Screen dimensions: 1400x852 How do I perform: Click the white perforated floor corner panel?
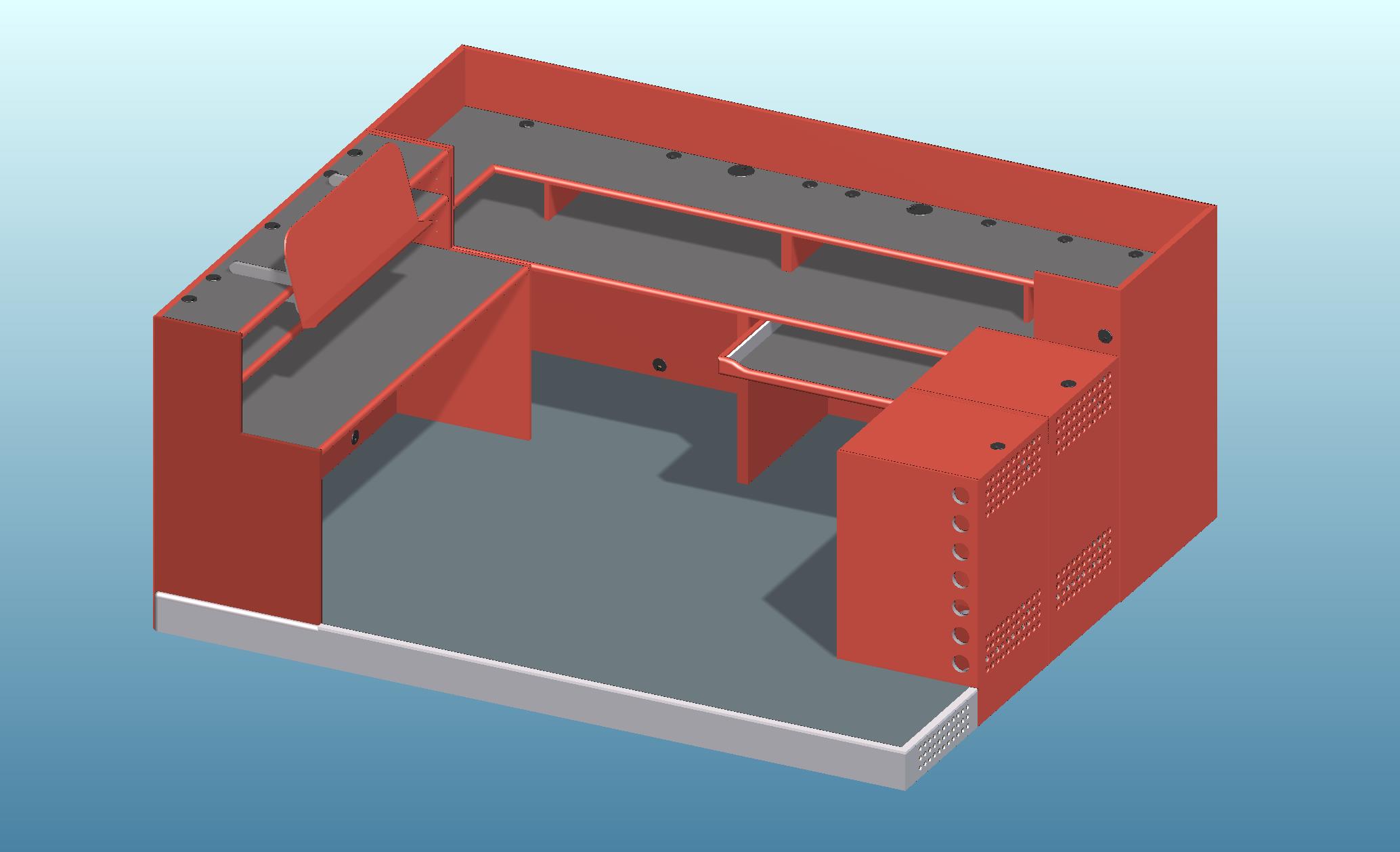coord(945,740)
